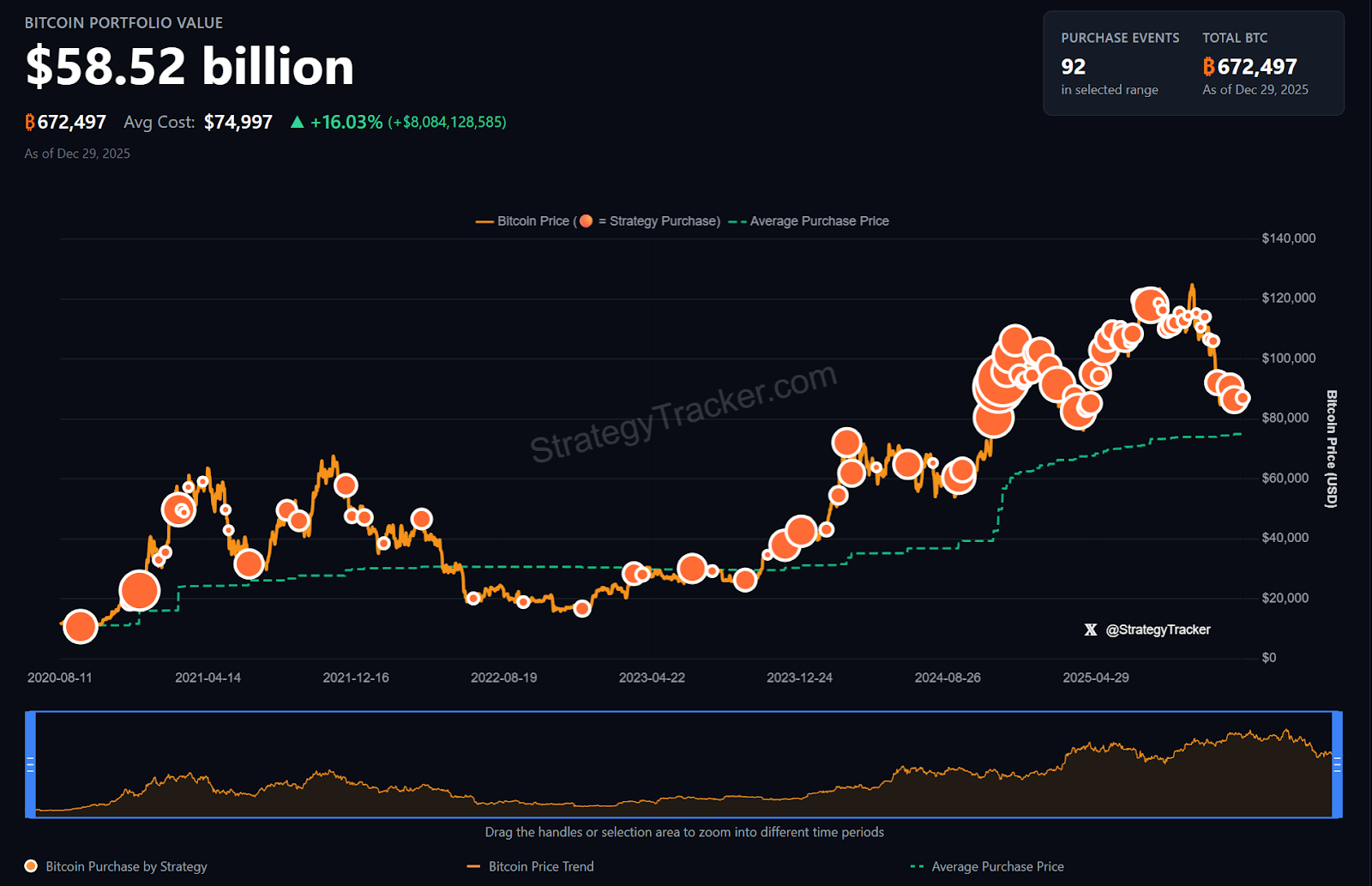Toggle the Bitcoin Price series in the legend

[532, 220]
